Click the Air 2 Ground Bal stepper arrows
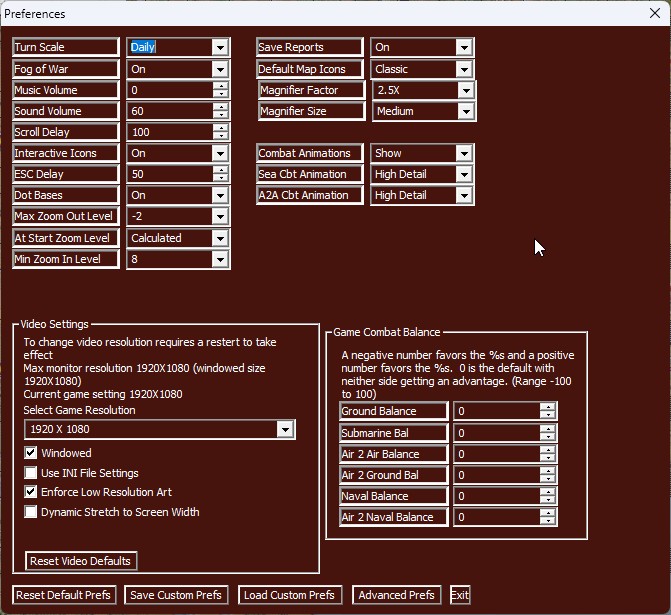 pos(547,475)
